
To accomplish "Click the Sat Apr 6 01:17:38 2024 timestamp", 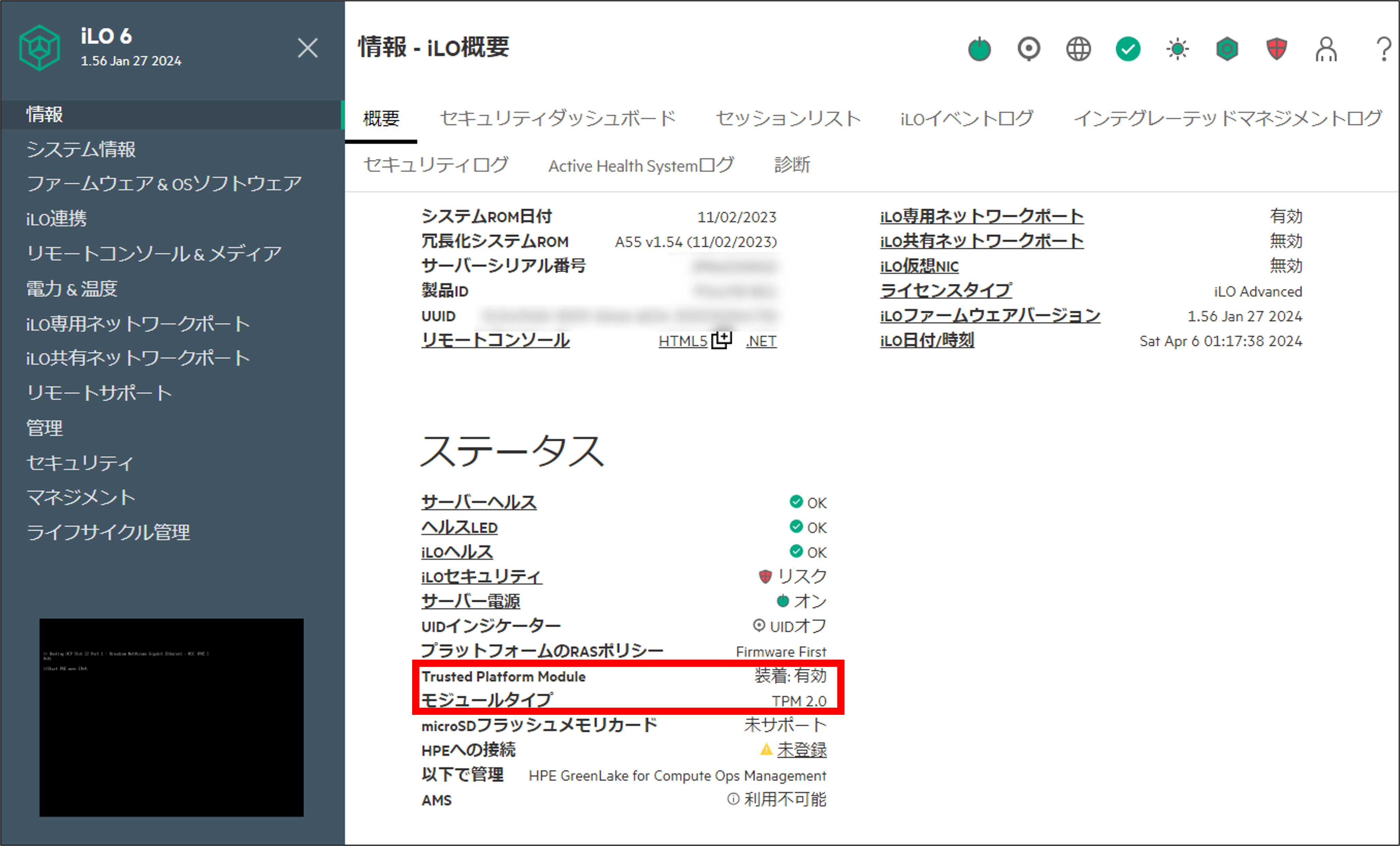I will 1221,341.
